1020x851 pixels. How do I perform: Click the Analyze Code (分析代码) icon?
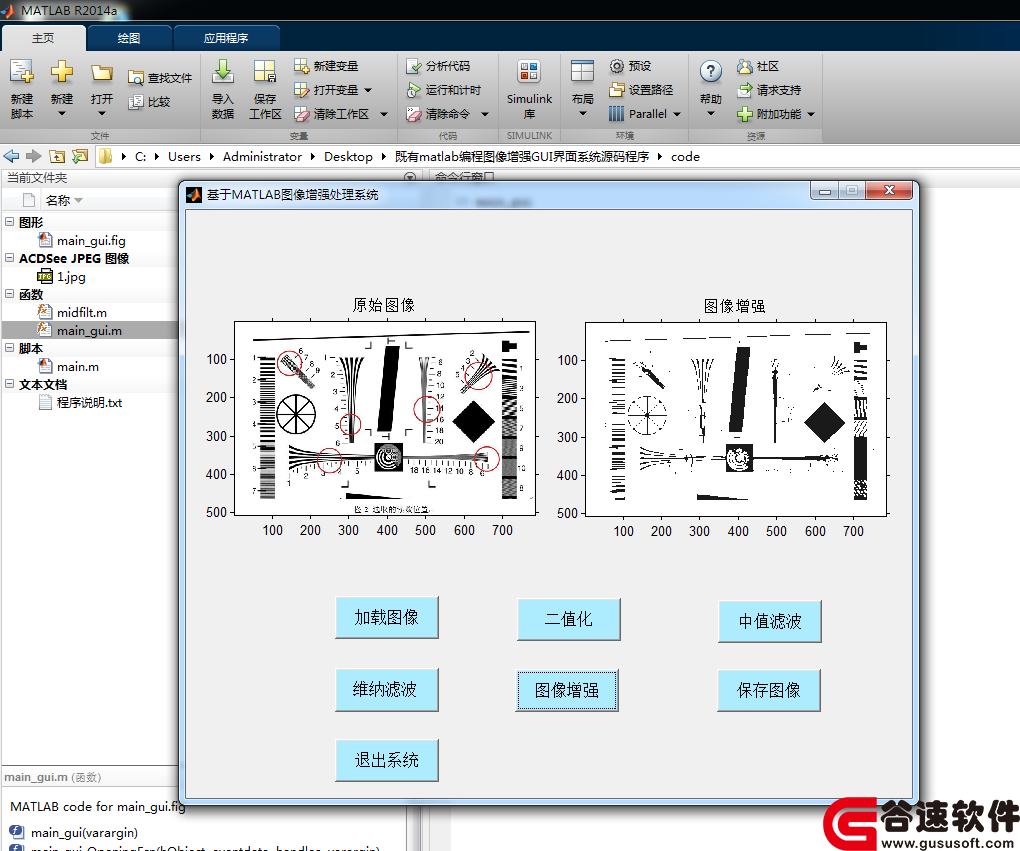413,66
